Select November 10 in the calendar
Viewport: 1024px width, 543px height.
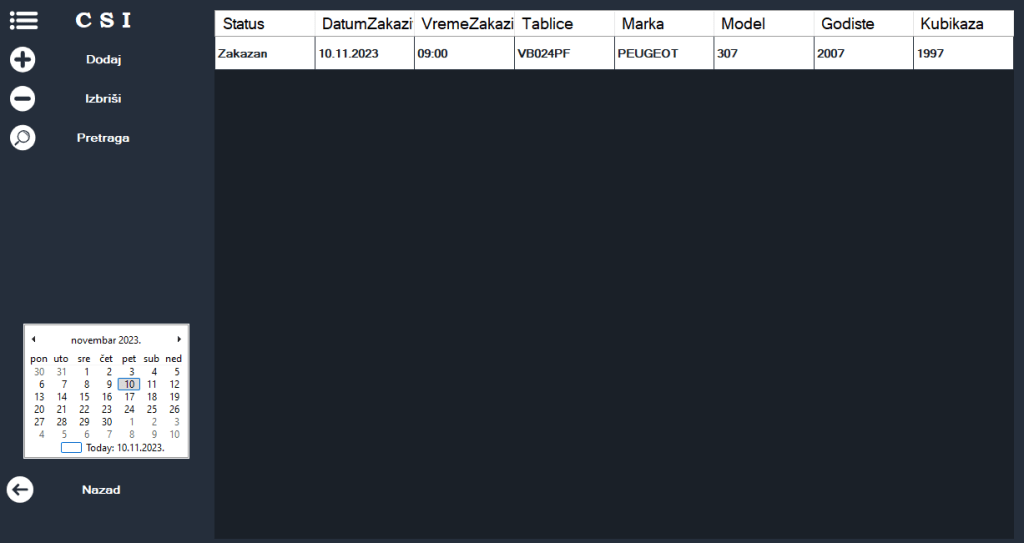[129, 384]
